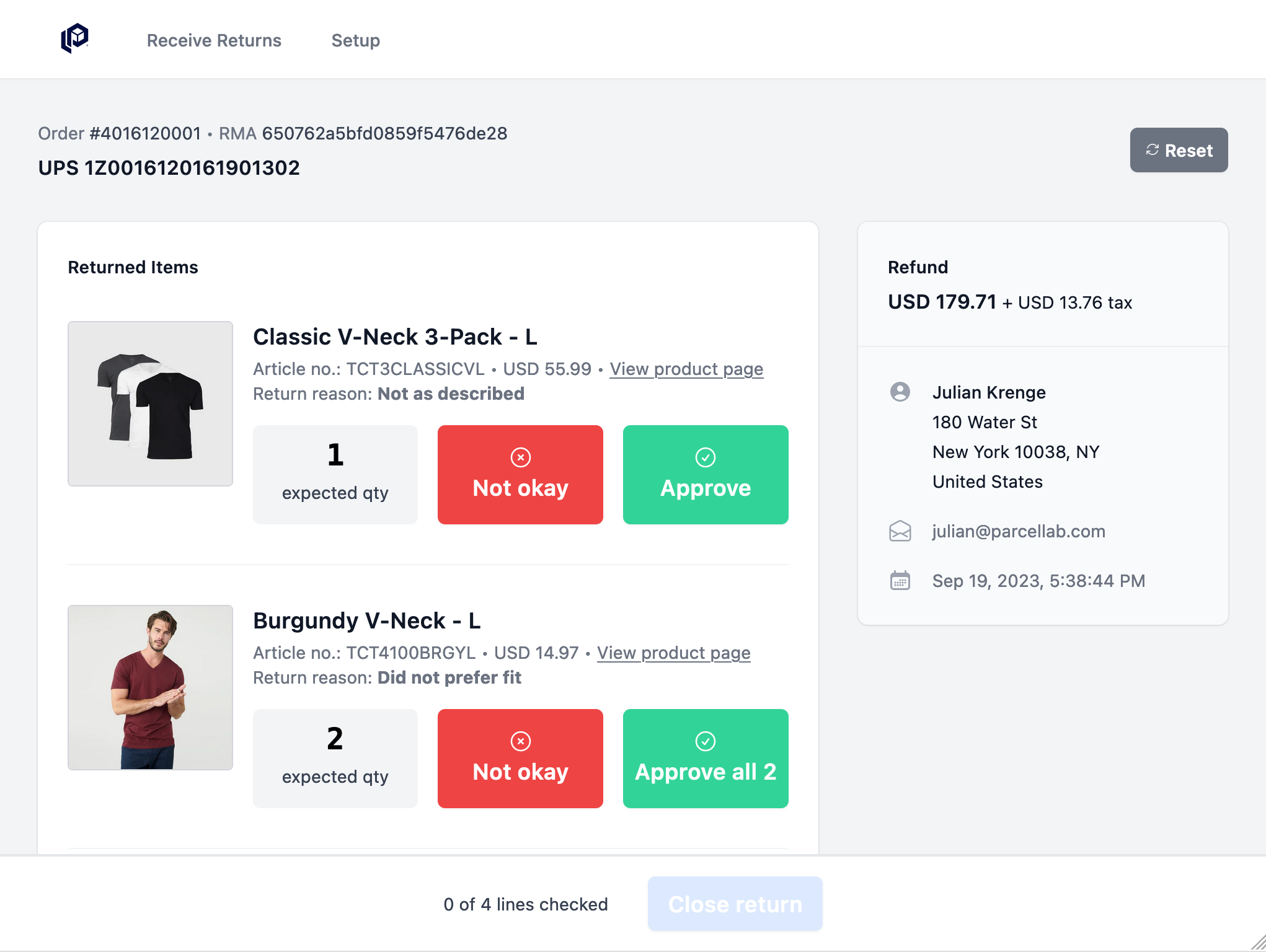The width and height of the screenshot is (1266, 952).
Task: Click the circled X icon on Burgundy V-Neck line
Action: click(520, 741)
